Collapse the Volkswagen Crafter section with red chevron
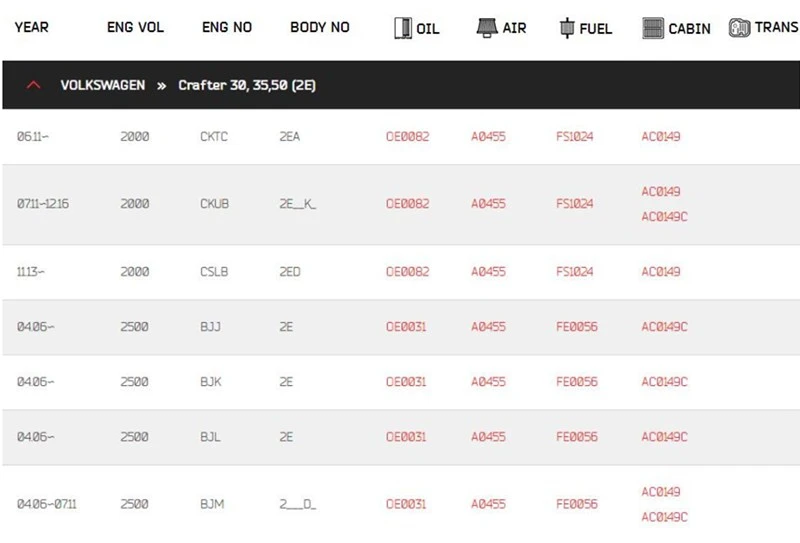Image resolution: width=800 pixels, height=543 pixels. (34, 85)
